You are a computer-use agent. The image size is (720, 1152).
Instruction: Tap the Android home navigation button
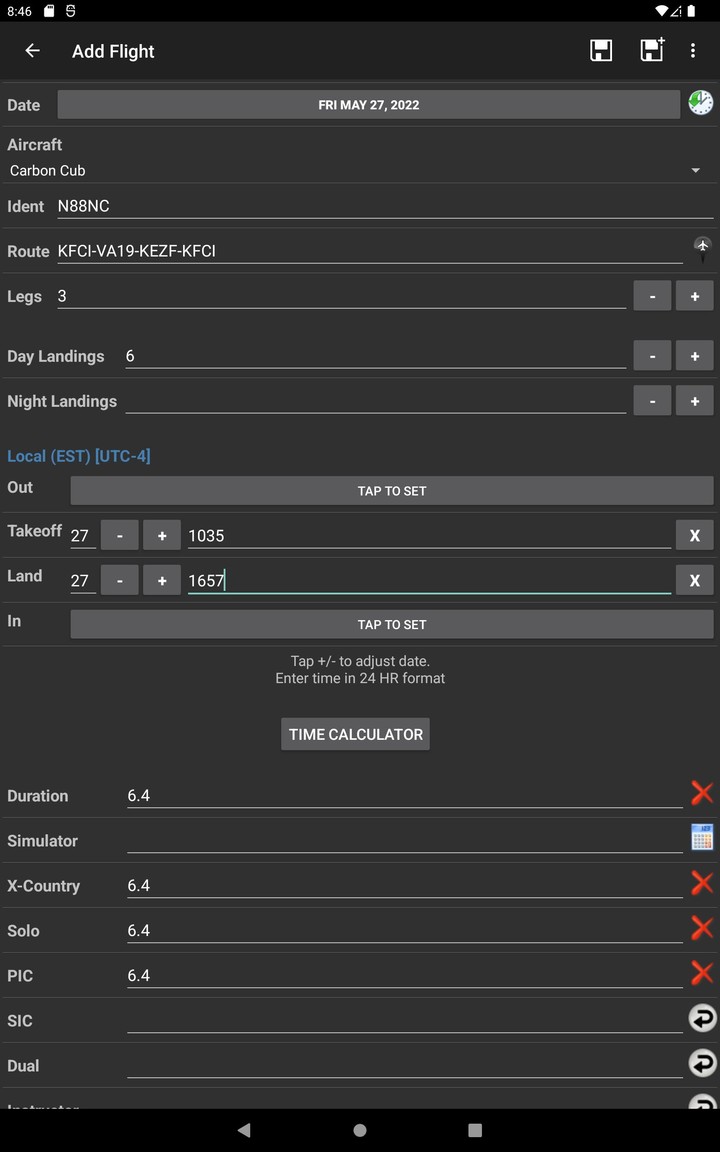point(360,1130)
